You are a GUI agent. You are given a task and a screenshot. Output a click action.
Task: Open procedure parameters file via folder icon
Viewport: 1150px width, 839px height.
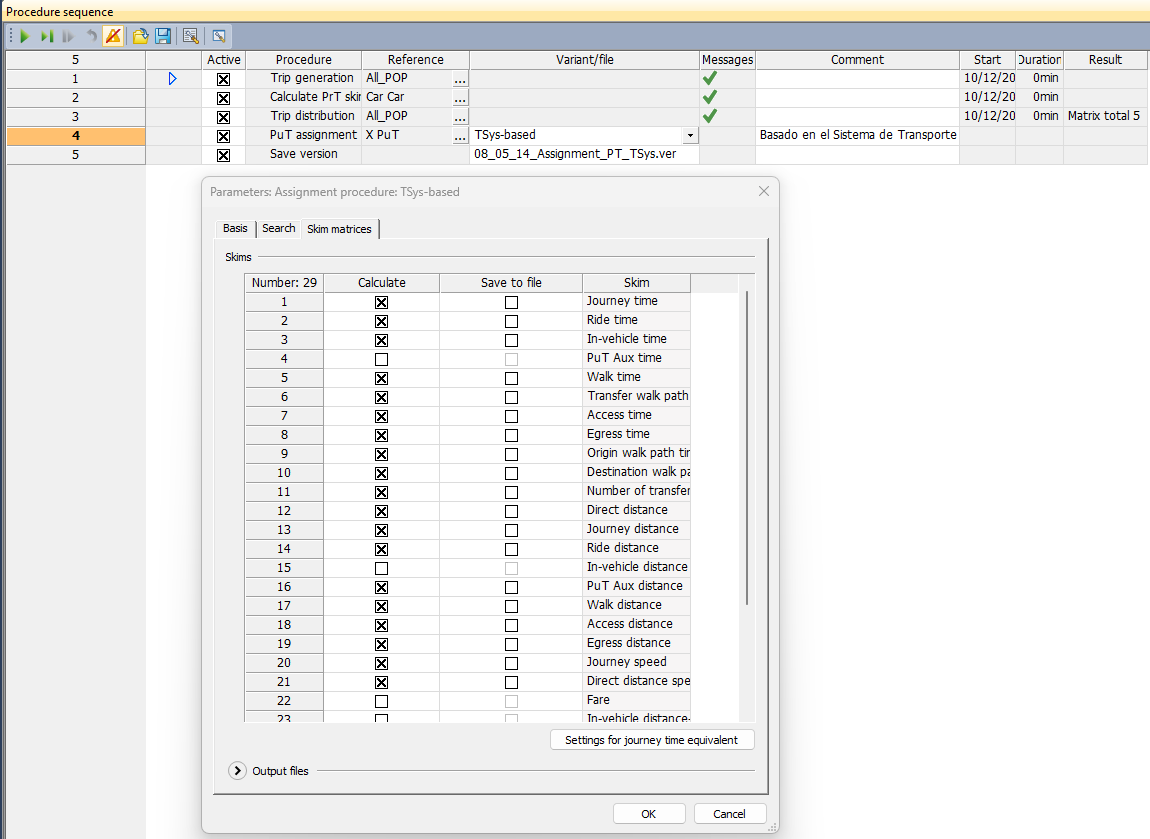[140, 36]
